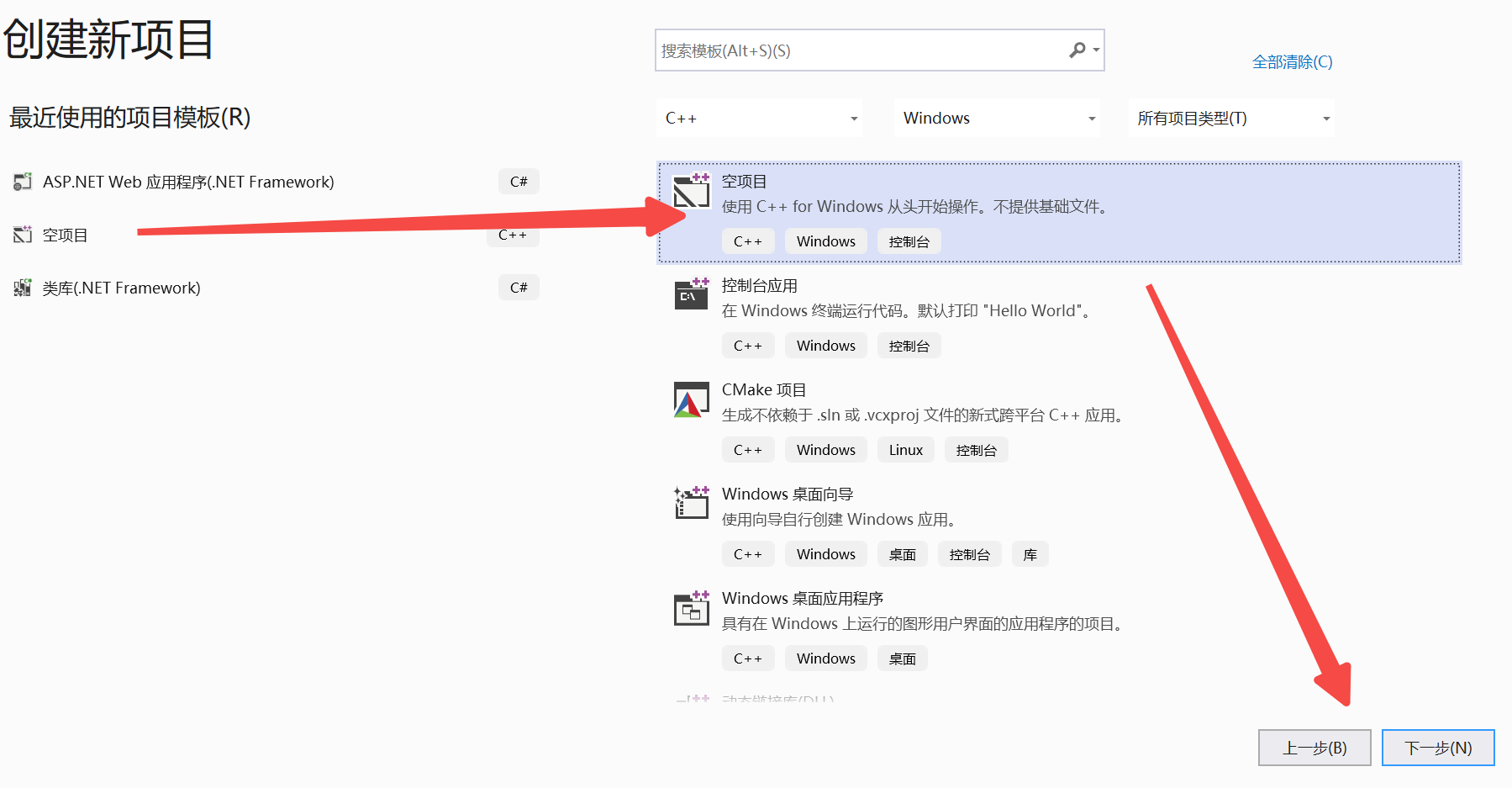Click the C++ tag under Windows 桌面应用程序
The height and width of the screenshot is (788, 1512).
click(x=748, y=658)
